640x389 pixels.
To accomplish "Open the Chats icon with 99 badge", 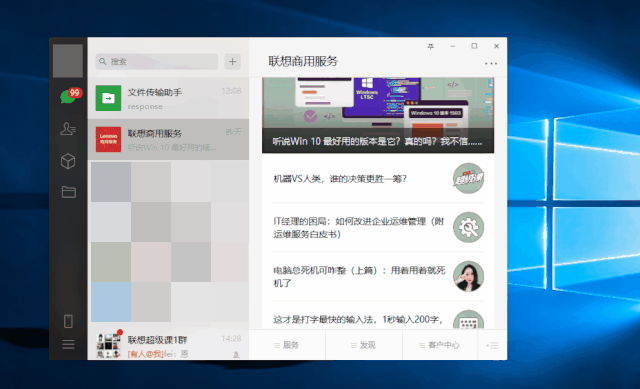I will pyautogui.click(x=68, y=96).
